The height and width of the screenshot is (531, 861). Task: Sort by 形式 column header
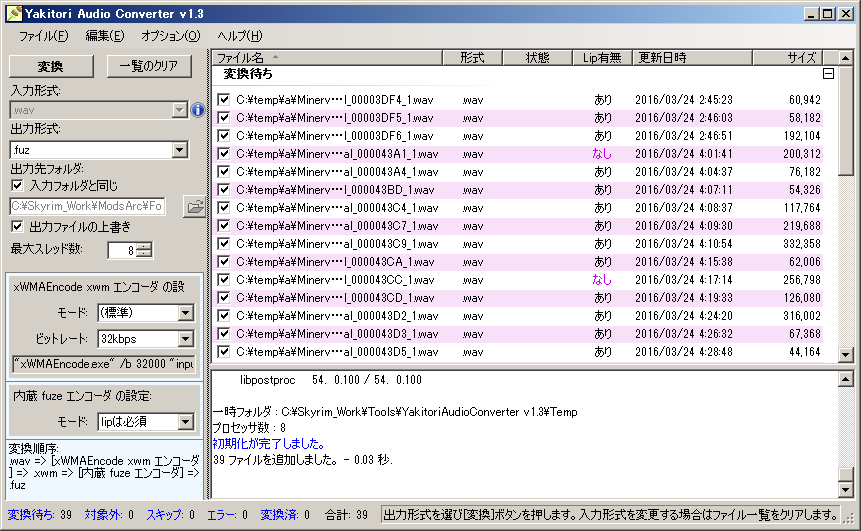point(472,58)
